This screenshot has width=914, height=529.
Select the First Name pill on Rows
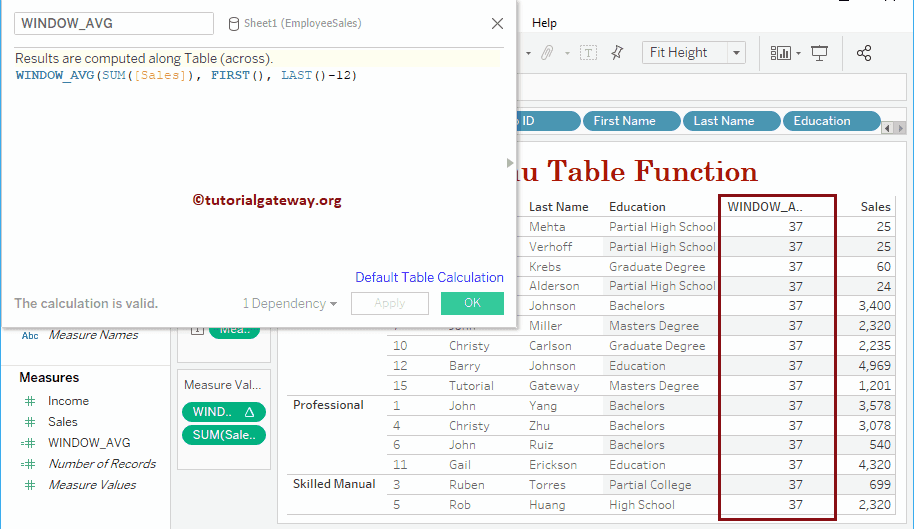pos(631,121)
